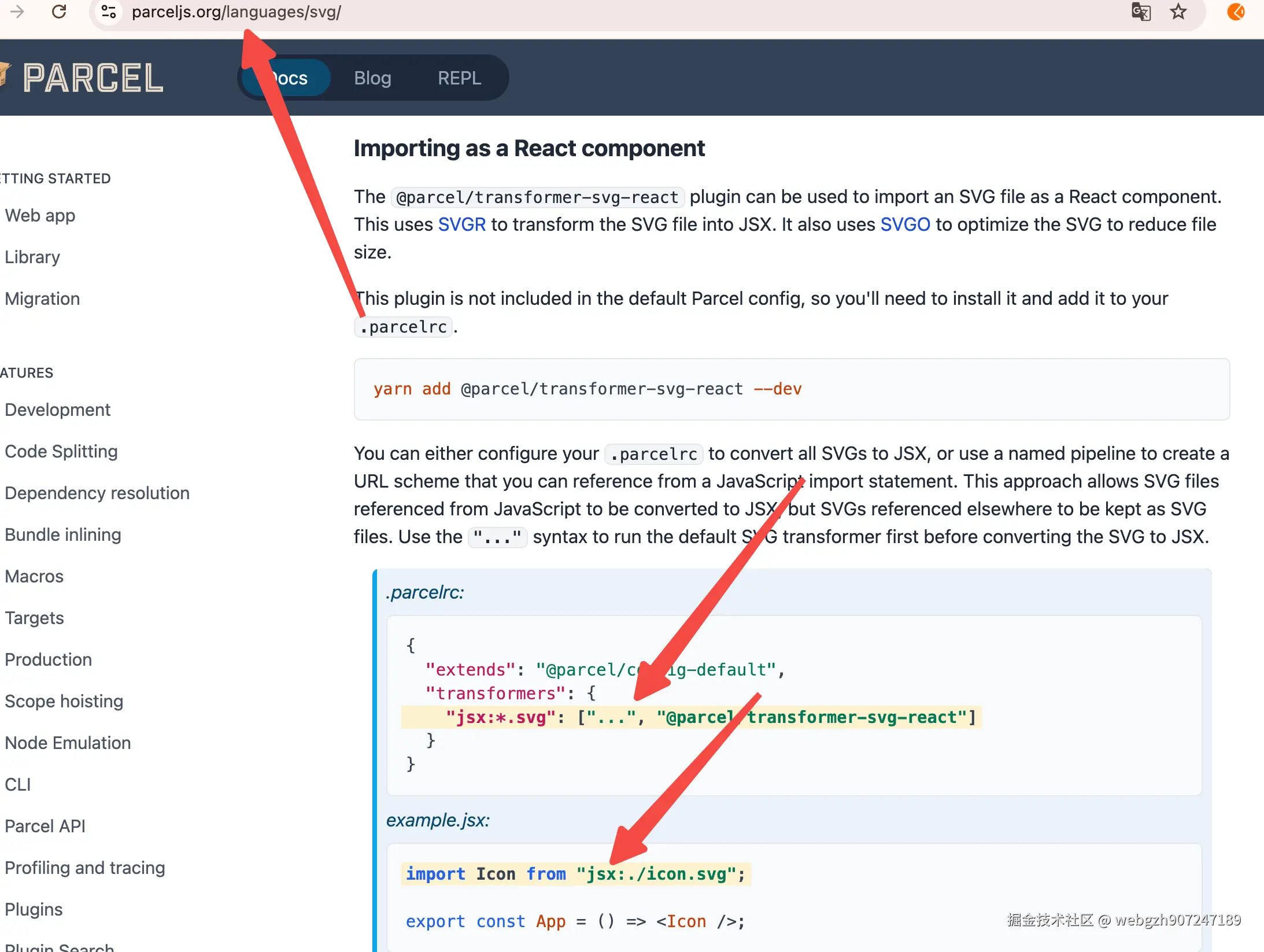The image size is (1264, 952).
Task: Click the Google Translate icon
Action: point(1140,12)
